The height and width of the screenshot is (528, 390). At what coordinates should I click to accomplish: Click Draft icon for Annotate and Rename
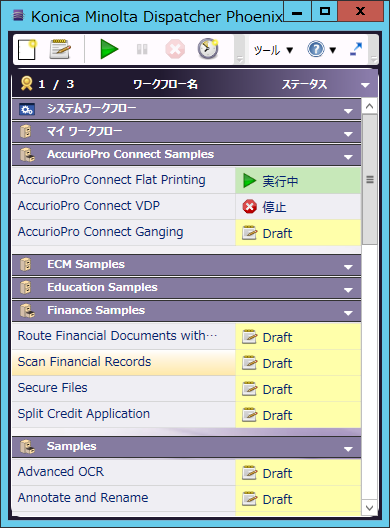pyautogui.click(x=250, y=499)
